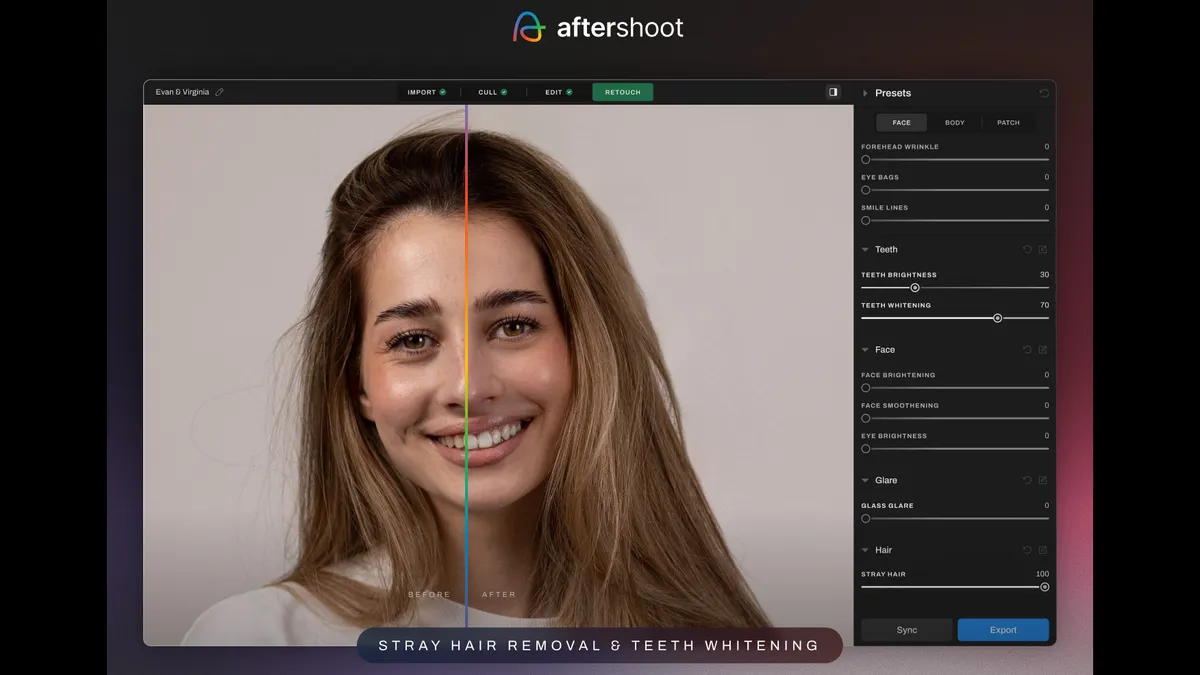Reset the Glare section adjustments
The width and height of the screenshot is (1200, 675).
click(1027, 481)
